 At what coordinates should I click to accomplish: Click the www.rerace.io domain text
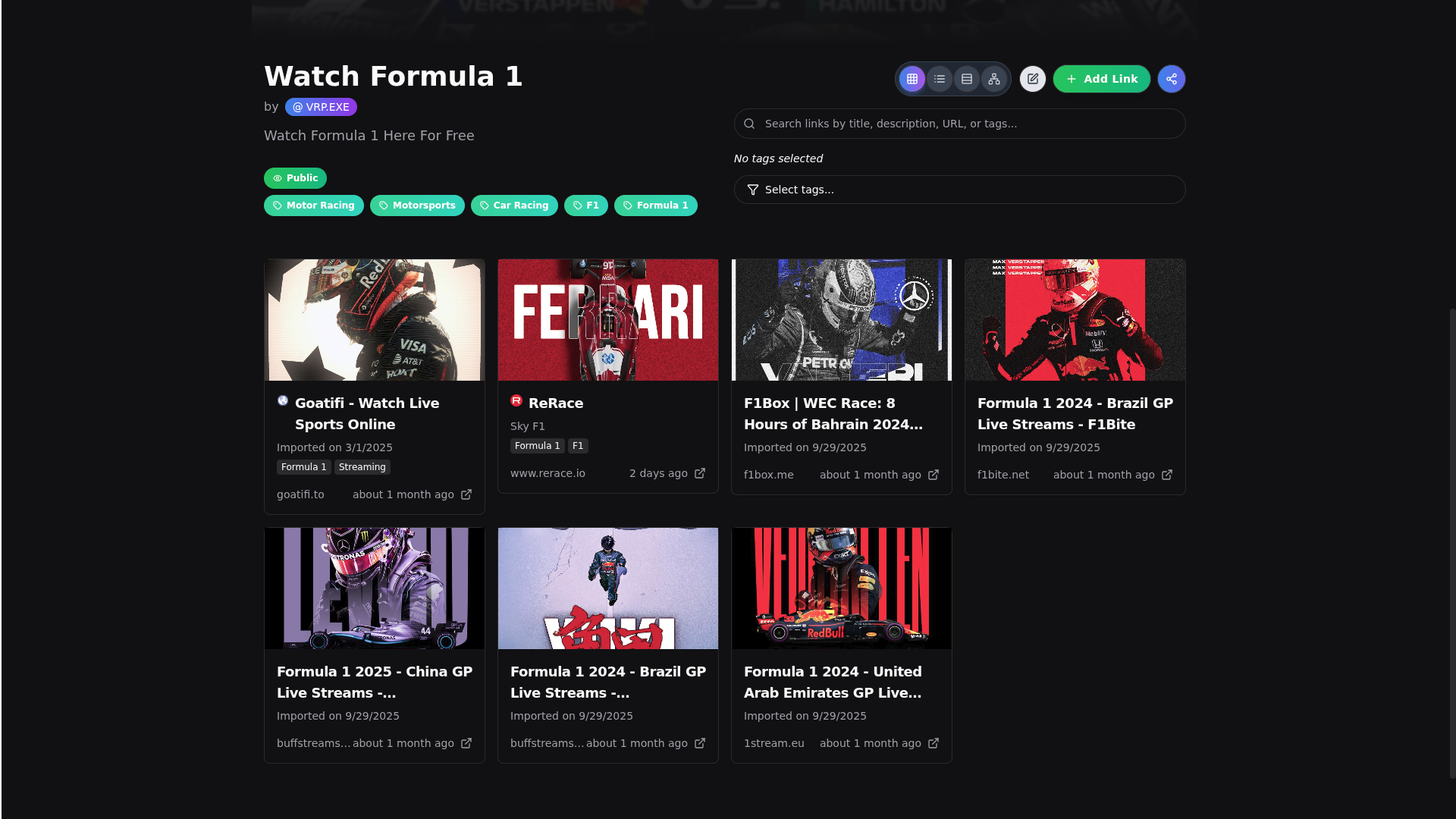pyautogui.click(x=548, y=473)
